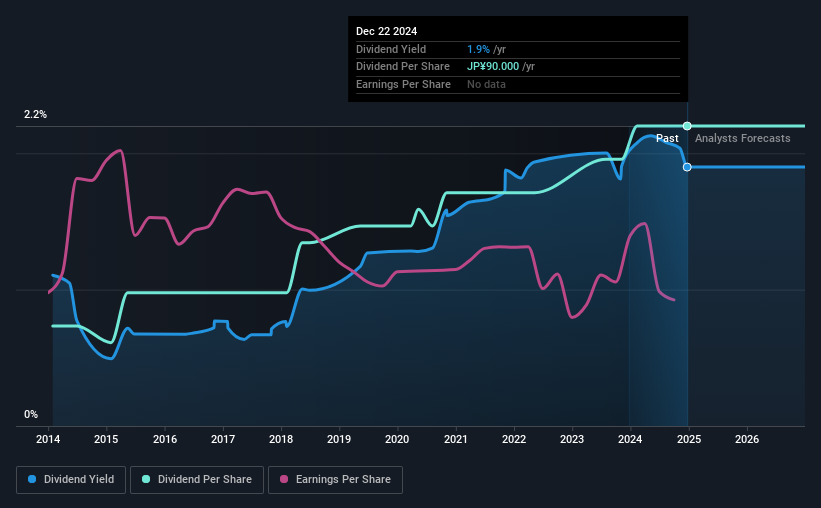
Task: Click the 'Dec 22 2024' tooltip date
Action: 386,31
